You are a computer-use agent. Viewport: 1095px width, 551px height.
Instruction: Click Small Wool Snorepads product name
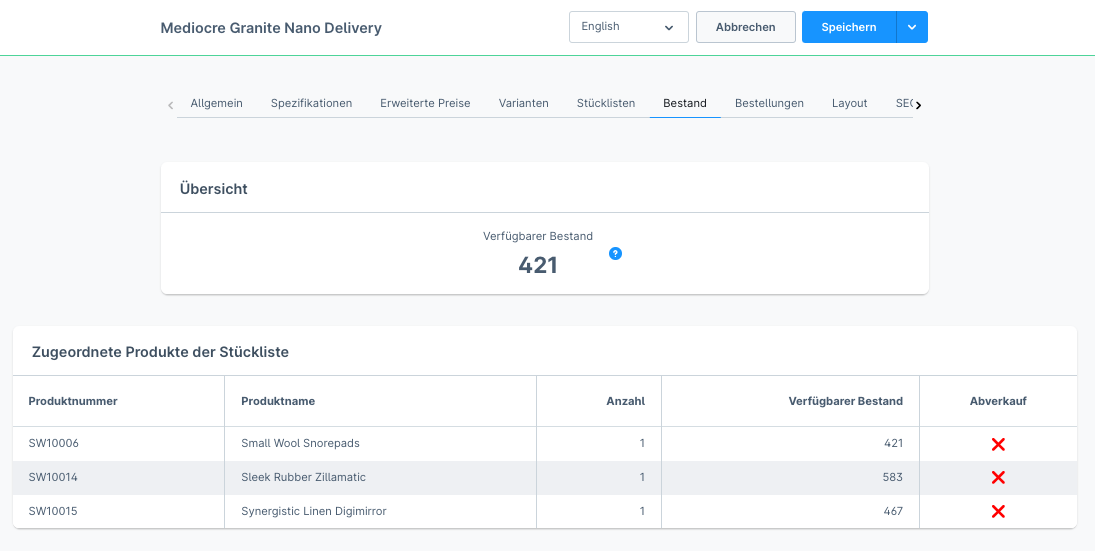tap(300, 443)
